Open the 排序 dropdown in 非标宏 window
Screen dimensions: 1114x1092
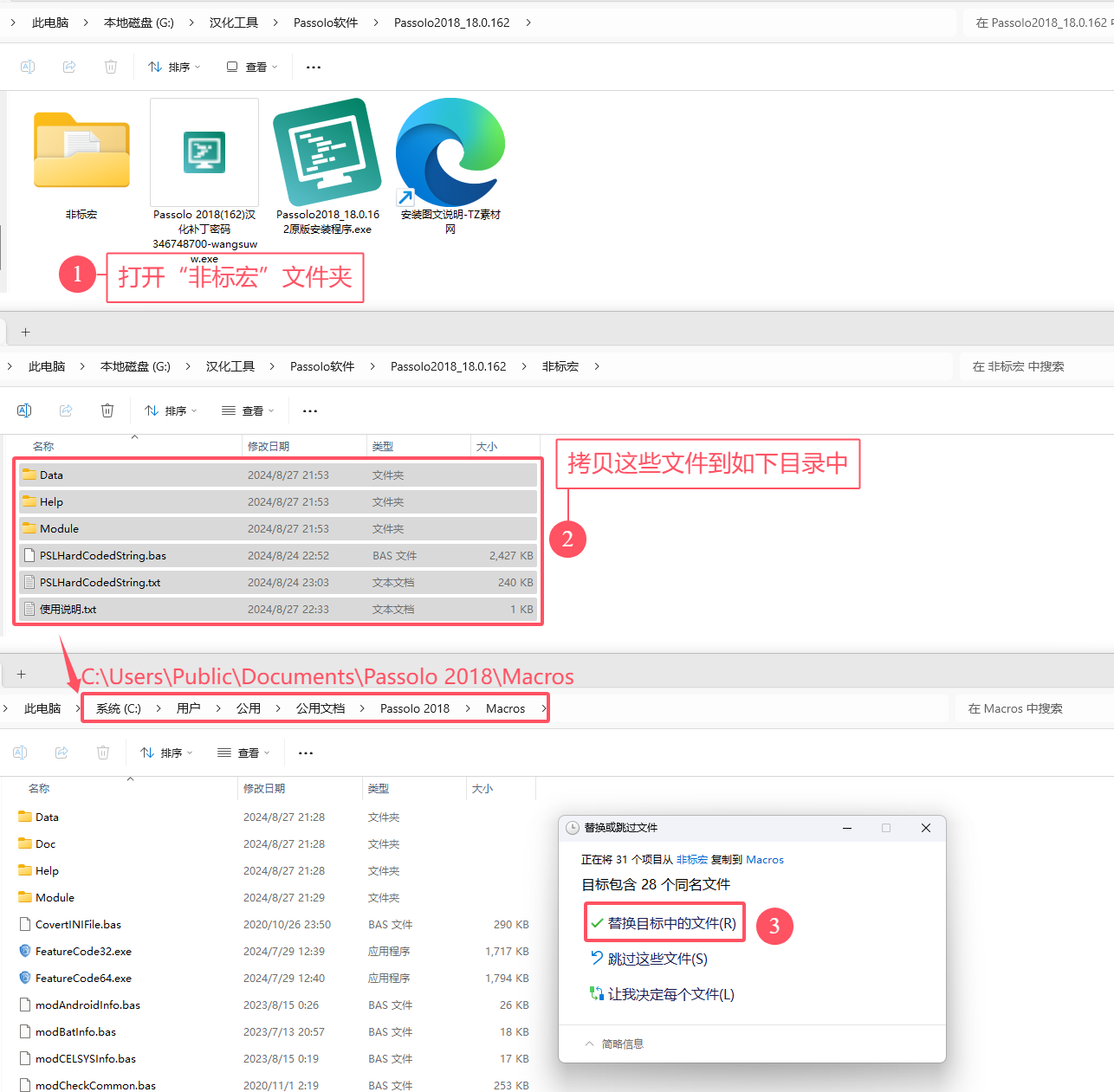[x=171, y=410]
